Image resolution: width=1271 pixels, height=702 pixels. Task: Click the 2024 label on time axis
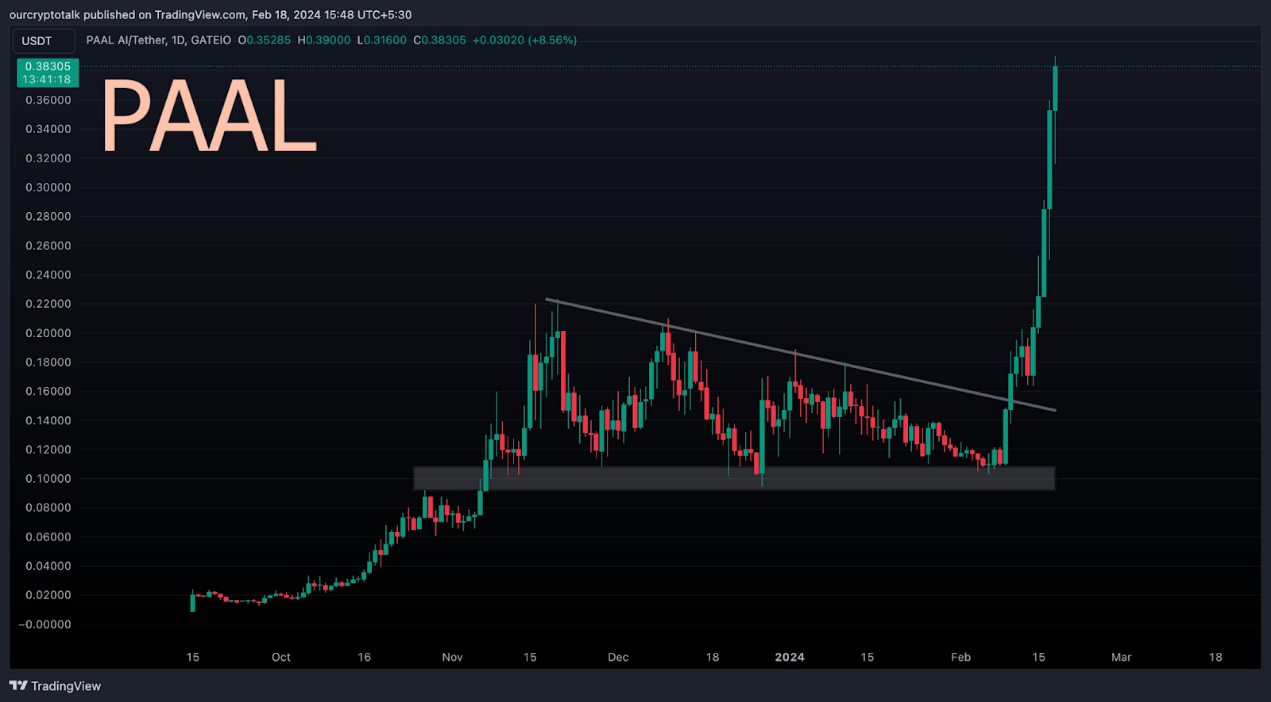tap(789, 657)
